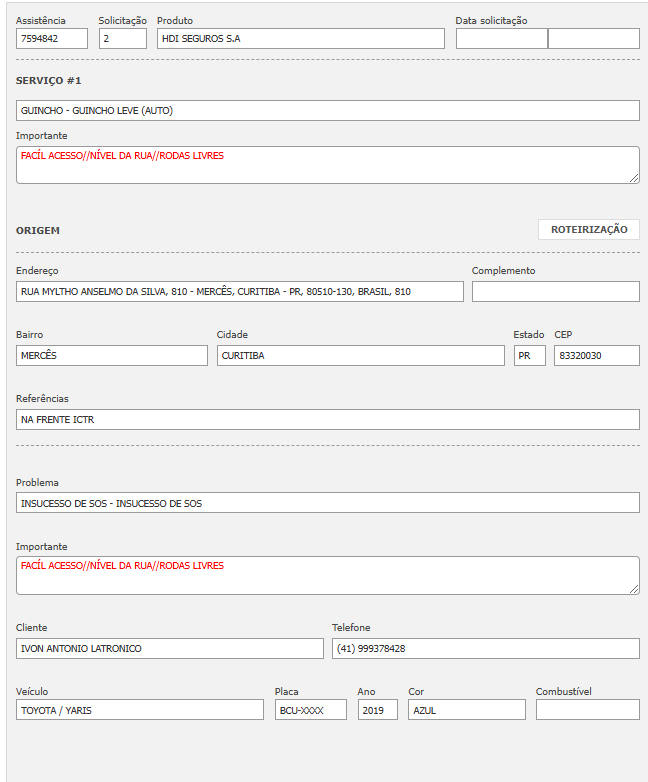This screenshot has width=648, height=782.
Task: Select the Telefone field
Action: [485, 649]
